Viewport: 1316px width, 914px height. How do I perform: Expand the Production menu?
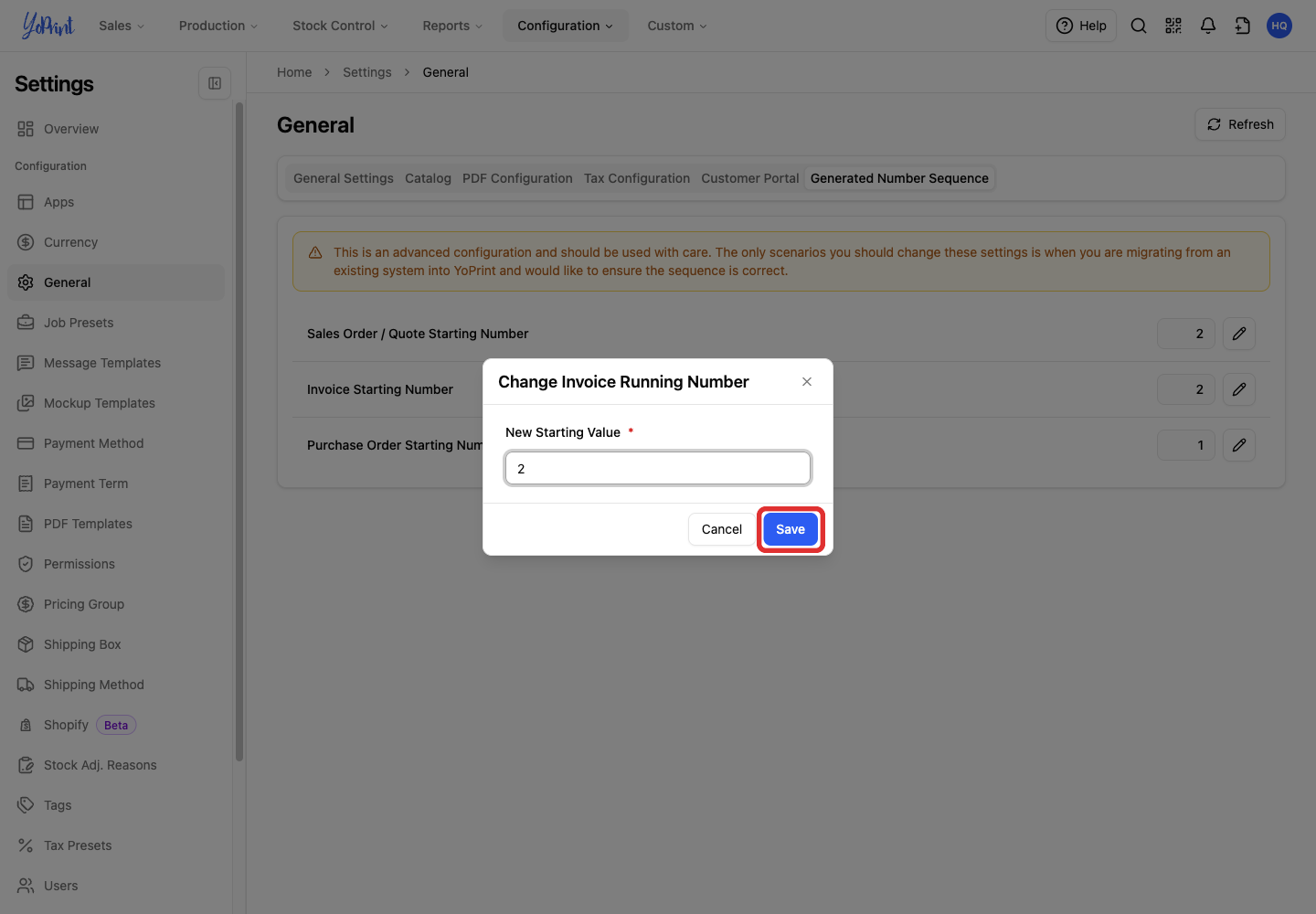click(x=218, y=26)
